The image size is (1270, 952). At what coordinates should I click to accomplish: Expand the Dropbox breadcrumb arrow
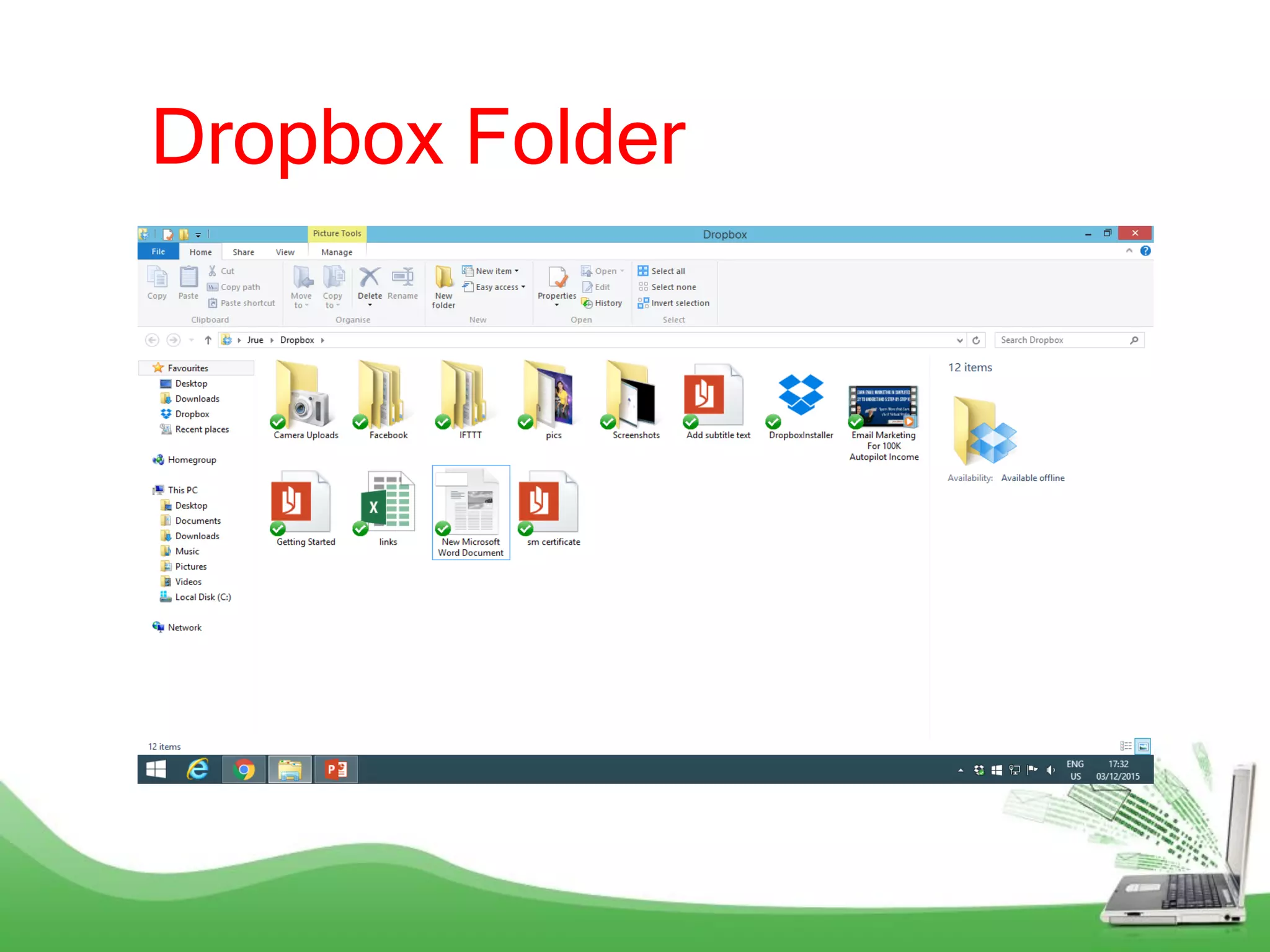point(322,340)
